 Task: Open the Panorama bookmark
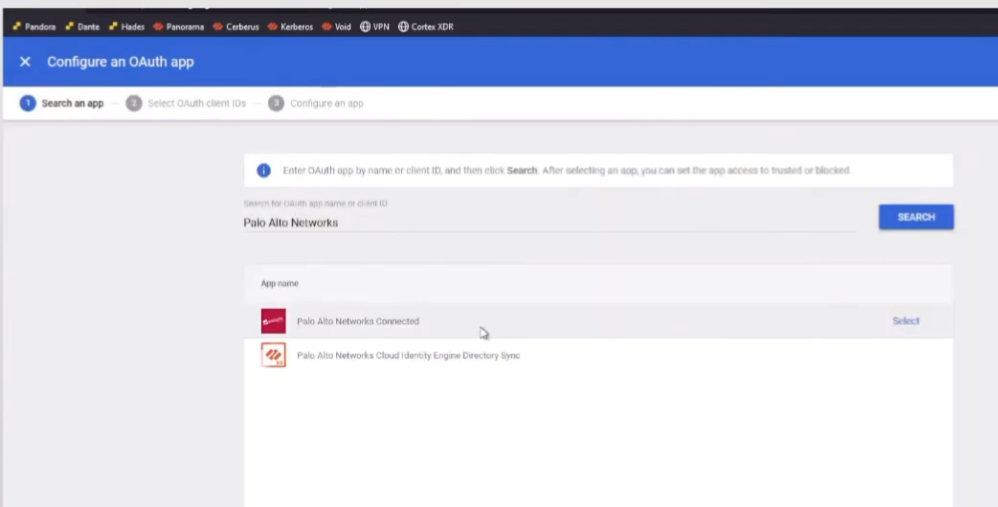coord(179,27)
